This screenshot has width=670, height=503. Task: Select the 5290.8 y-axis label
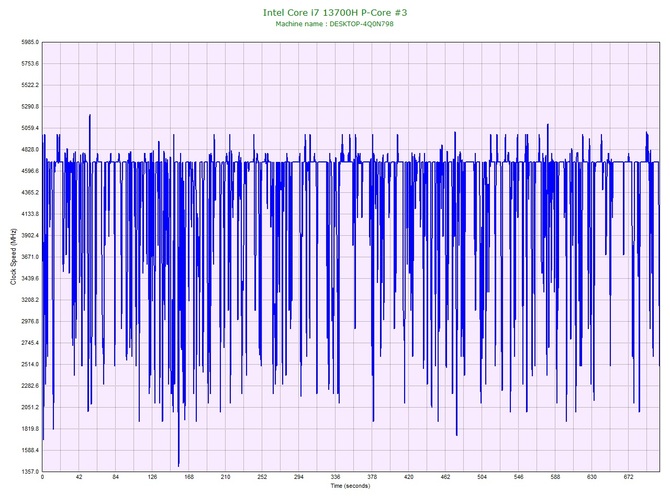click(30, 107)
